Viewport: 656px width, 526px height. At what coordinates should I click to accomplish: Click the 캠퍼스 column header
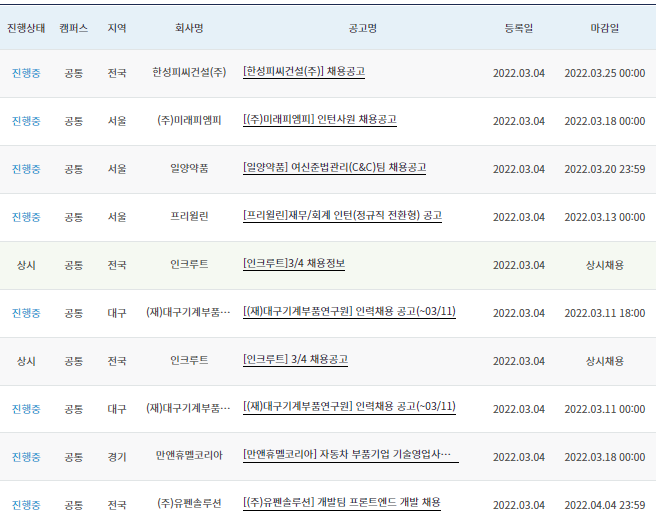click(x=74, y=28)
